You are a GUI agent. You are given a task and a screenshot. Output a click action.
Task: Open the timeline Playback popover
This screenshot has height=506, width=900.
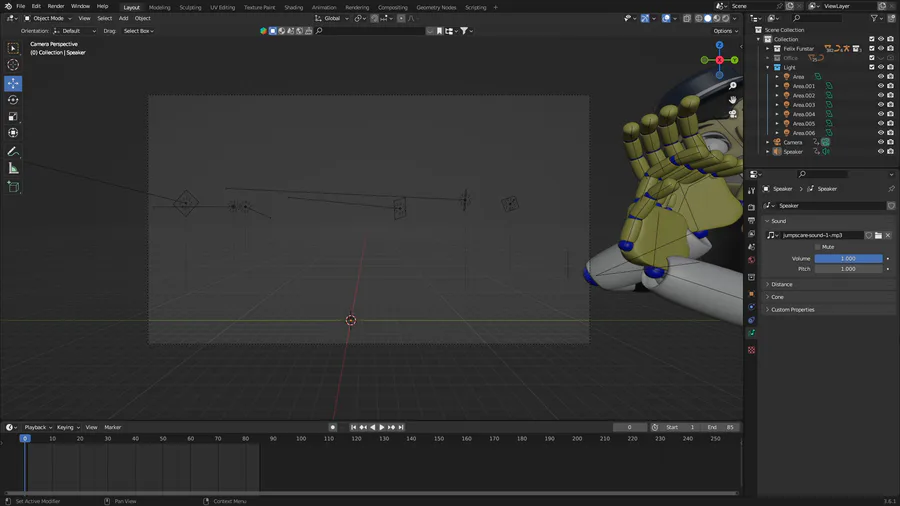point(38,427)
